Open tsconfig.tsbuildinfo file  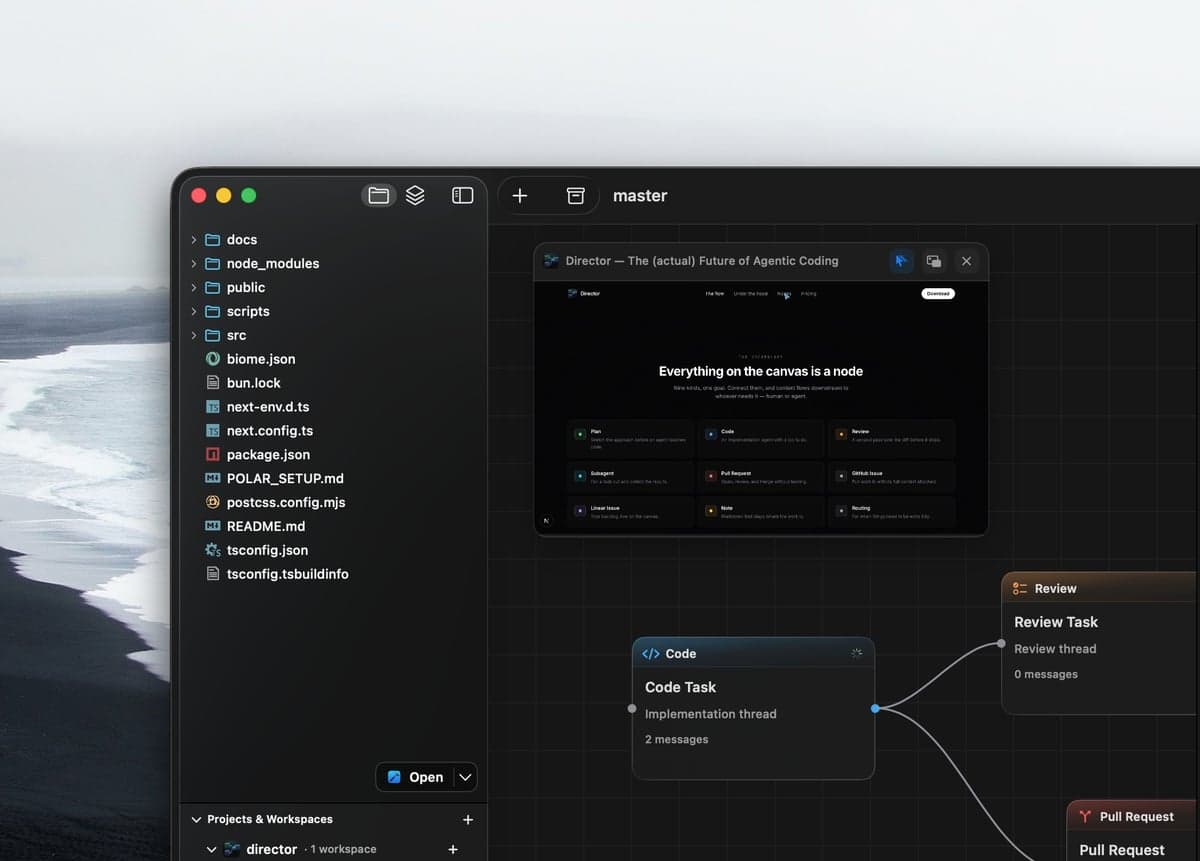(x=288, y=575)
